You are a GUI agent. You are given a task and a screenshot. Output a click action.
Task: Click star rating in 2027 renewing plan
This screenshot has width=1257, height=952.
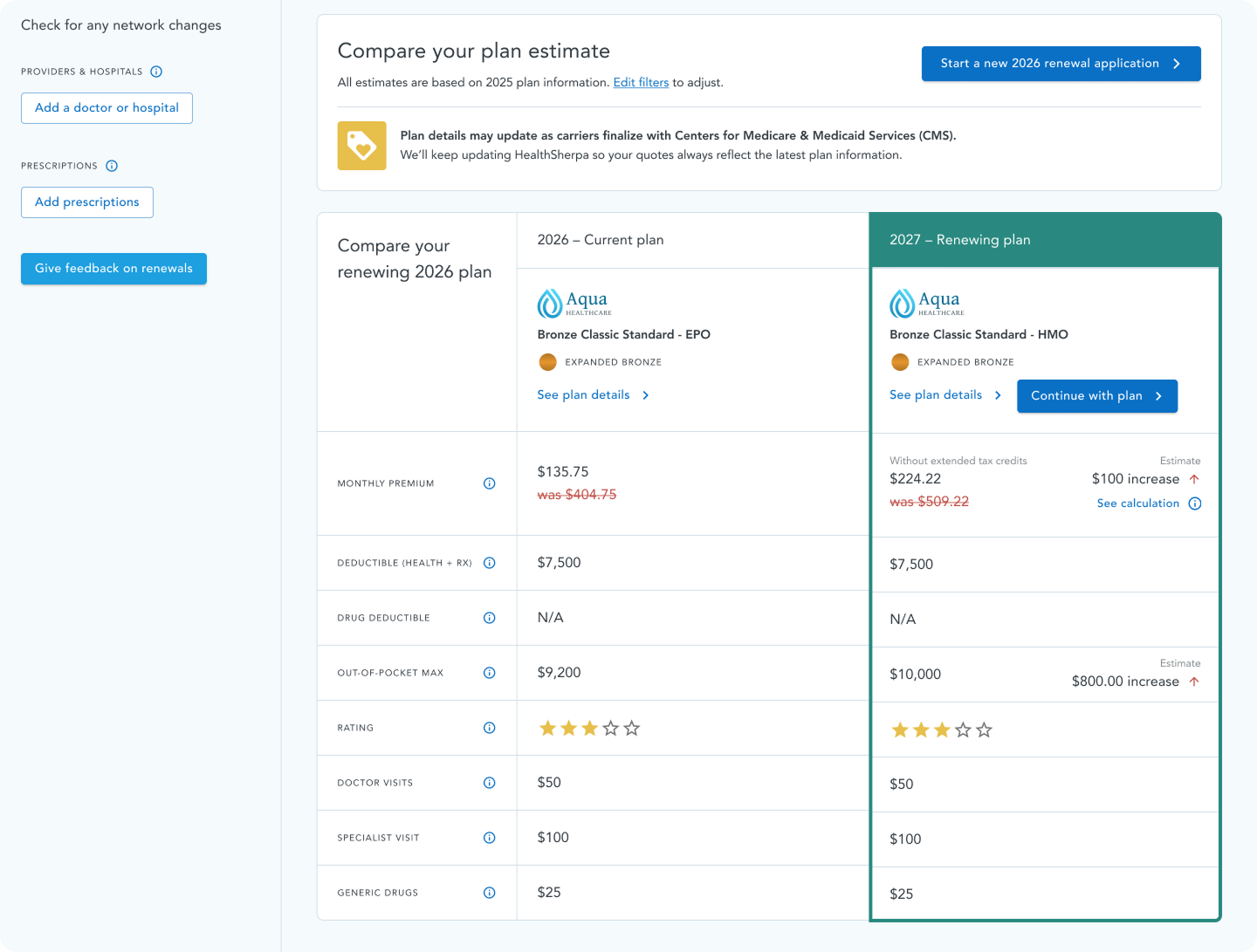942,729
